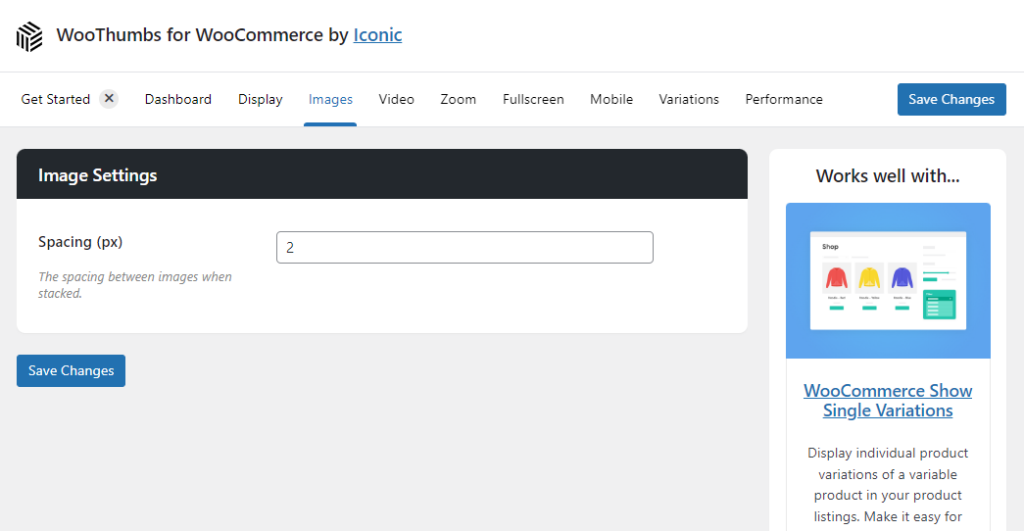
Task: Click the bottom Save Changes button
Action: [71, 370]
